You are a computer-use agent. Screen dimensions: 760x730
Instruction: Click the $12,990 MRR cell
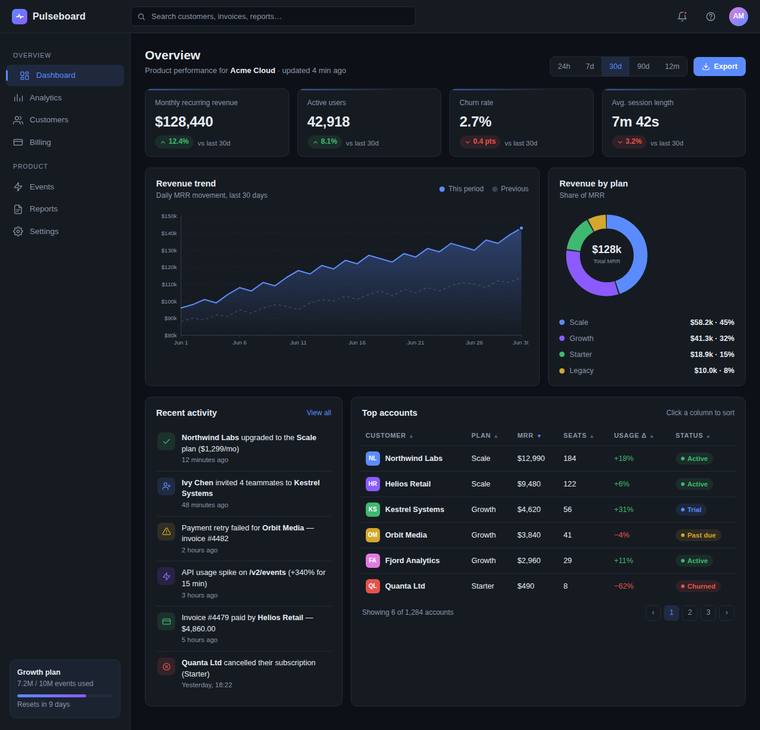531,459
